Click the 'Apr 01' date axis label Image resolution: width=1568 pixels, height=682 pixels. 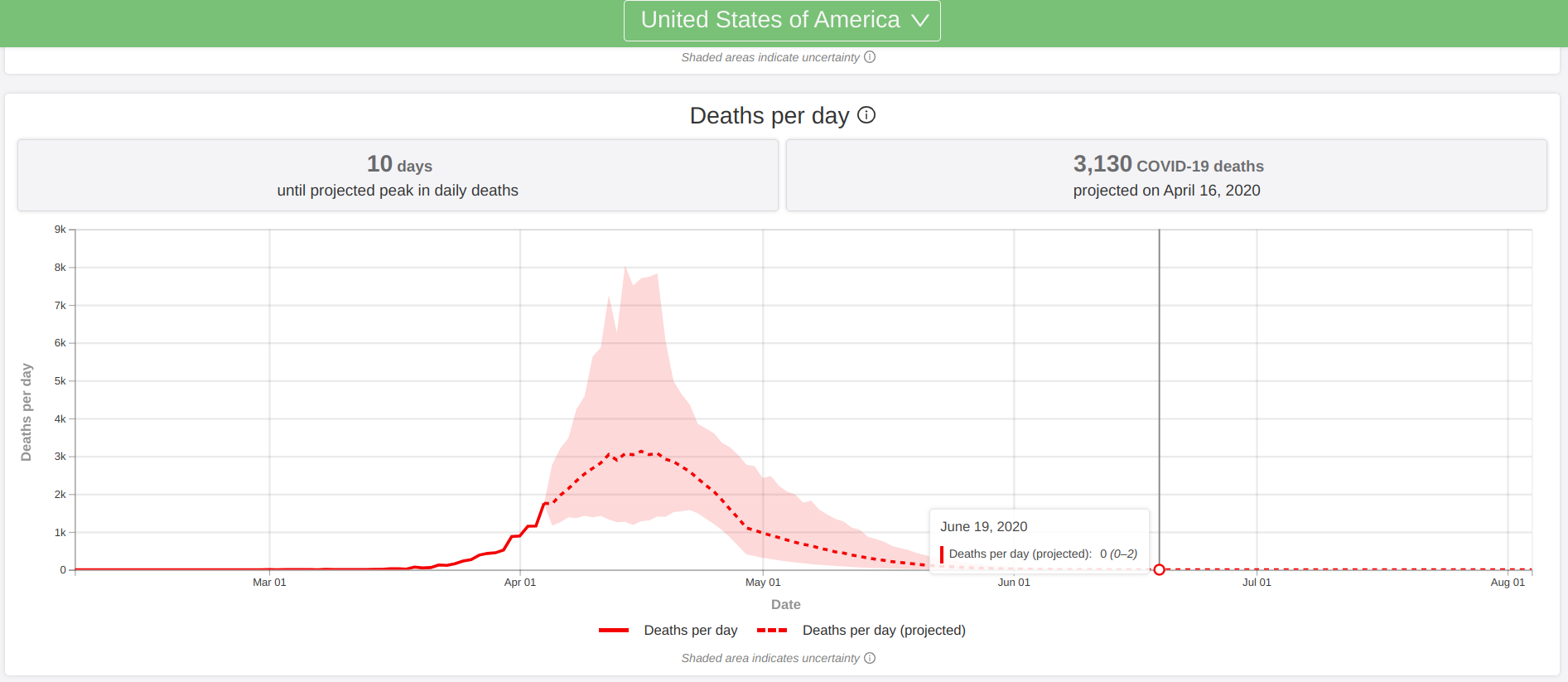pos(520,583)
